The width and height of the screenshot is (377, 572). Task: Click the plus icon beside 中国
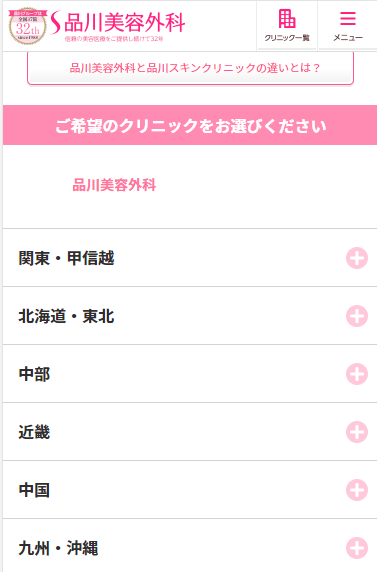(x=357, y=490)
